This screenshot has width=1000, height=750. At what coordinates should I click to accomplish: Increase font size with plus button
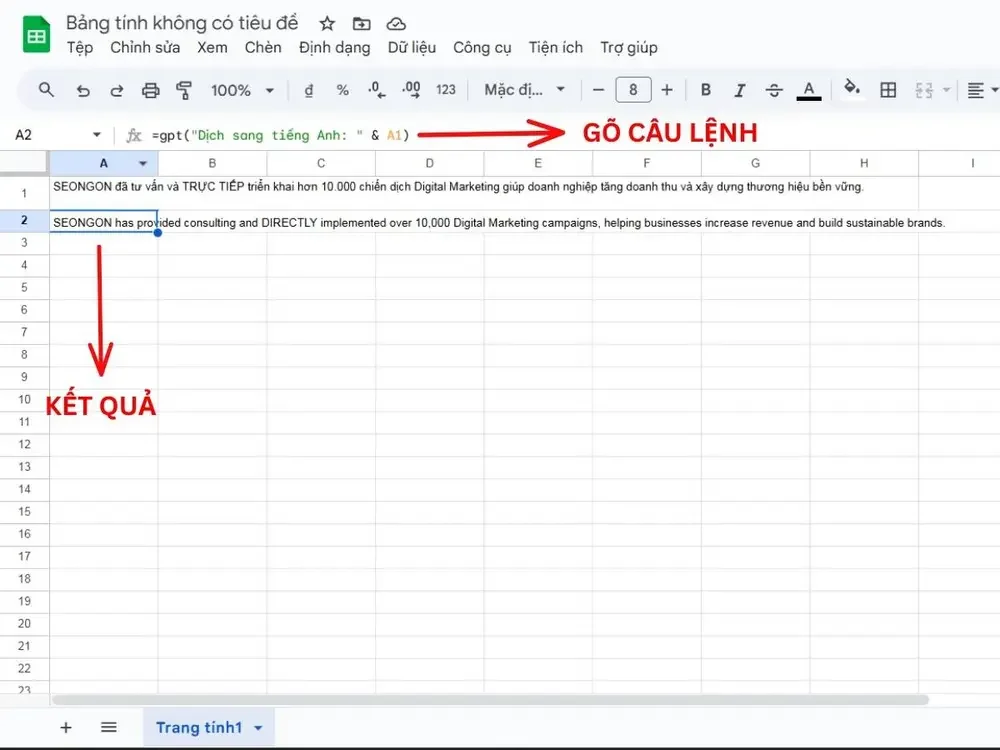(x=666, y=90)
